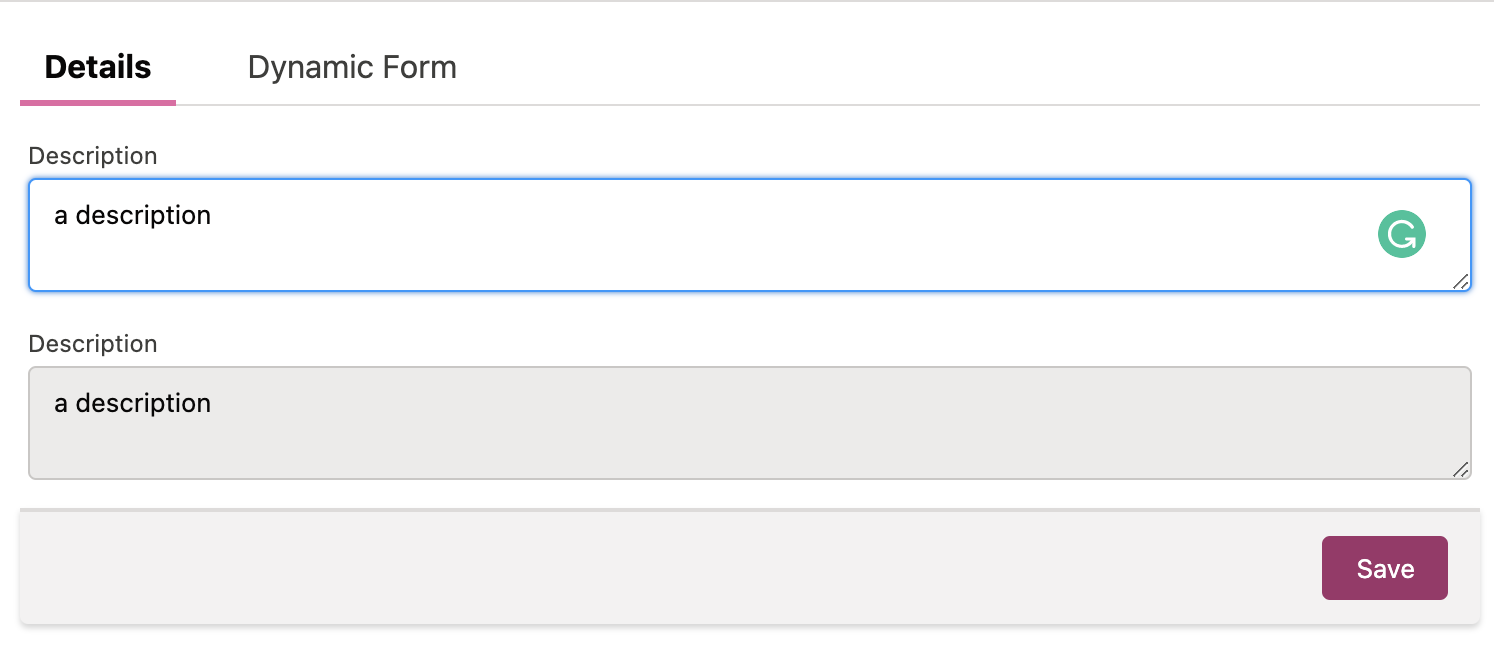
Task: Switch to the Dynamic Form tab
Action: coord(352,67)
